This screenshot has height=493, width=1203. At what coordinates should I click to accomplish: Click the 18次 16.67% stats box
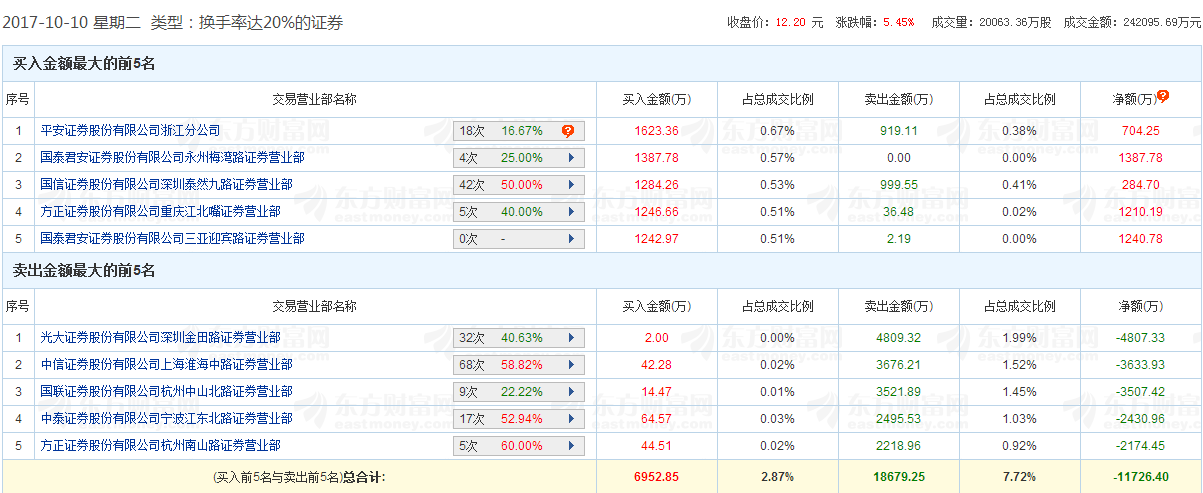519,131
